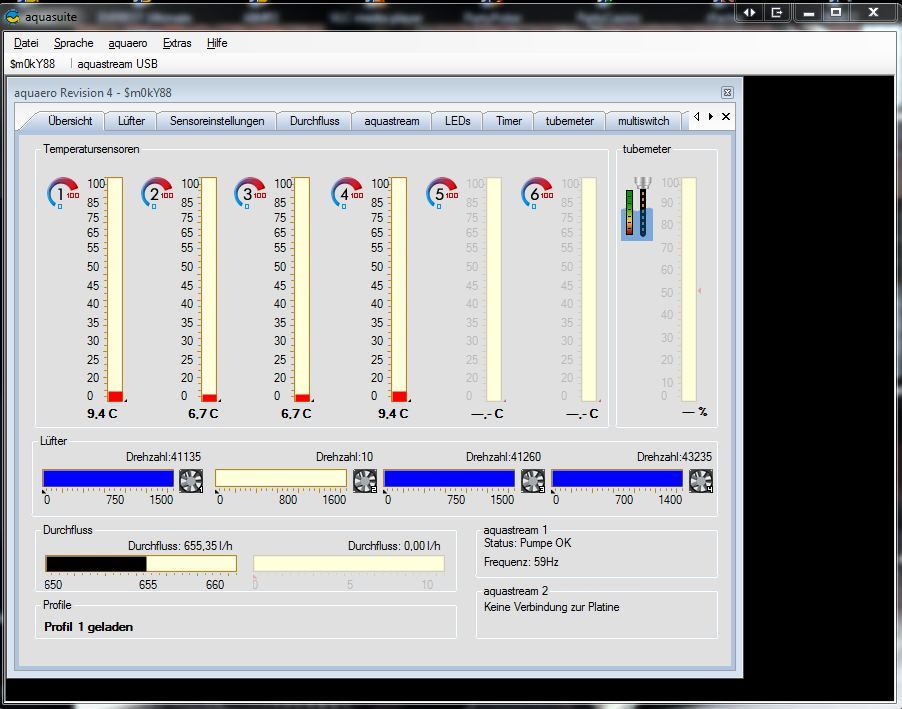
Task: Click fan 1 icon beside Drehzahl:41135
Action: [191, 481]
